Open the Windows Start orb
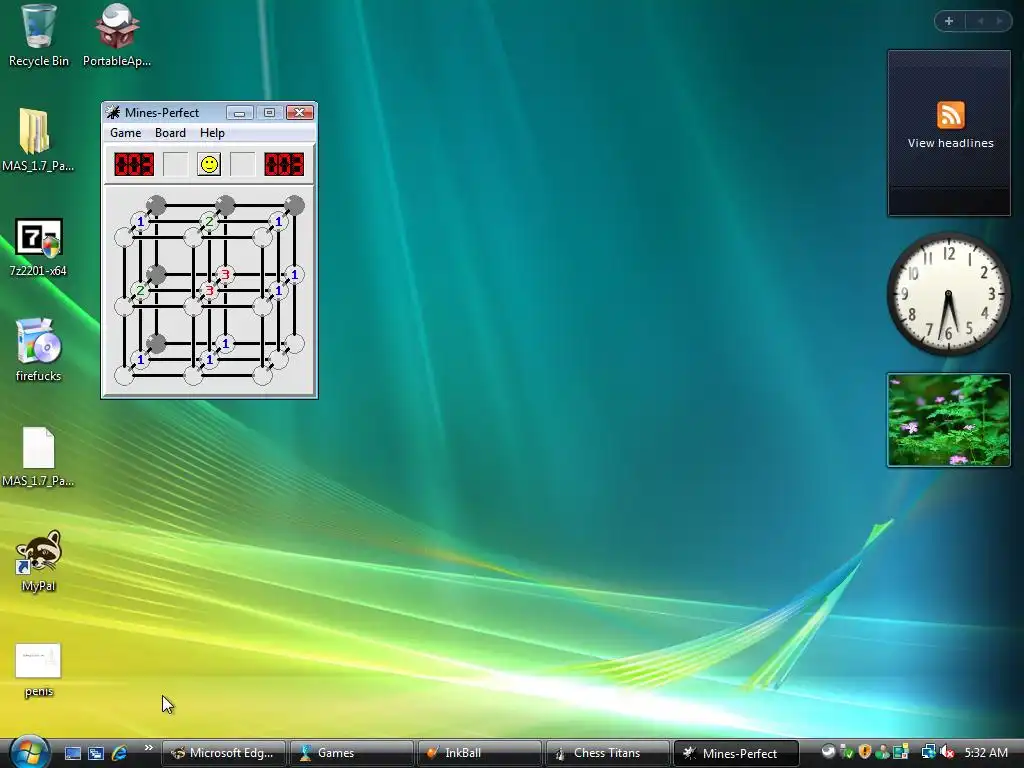 29,752
